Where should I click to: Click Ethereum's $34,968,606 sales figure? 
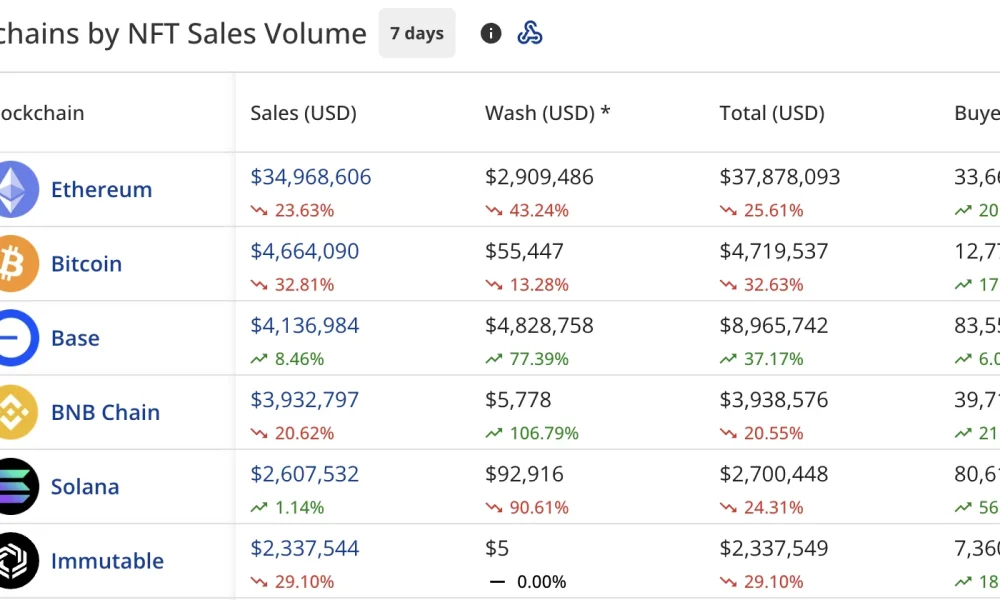point(310,176)
